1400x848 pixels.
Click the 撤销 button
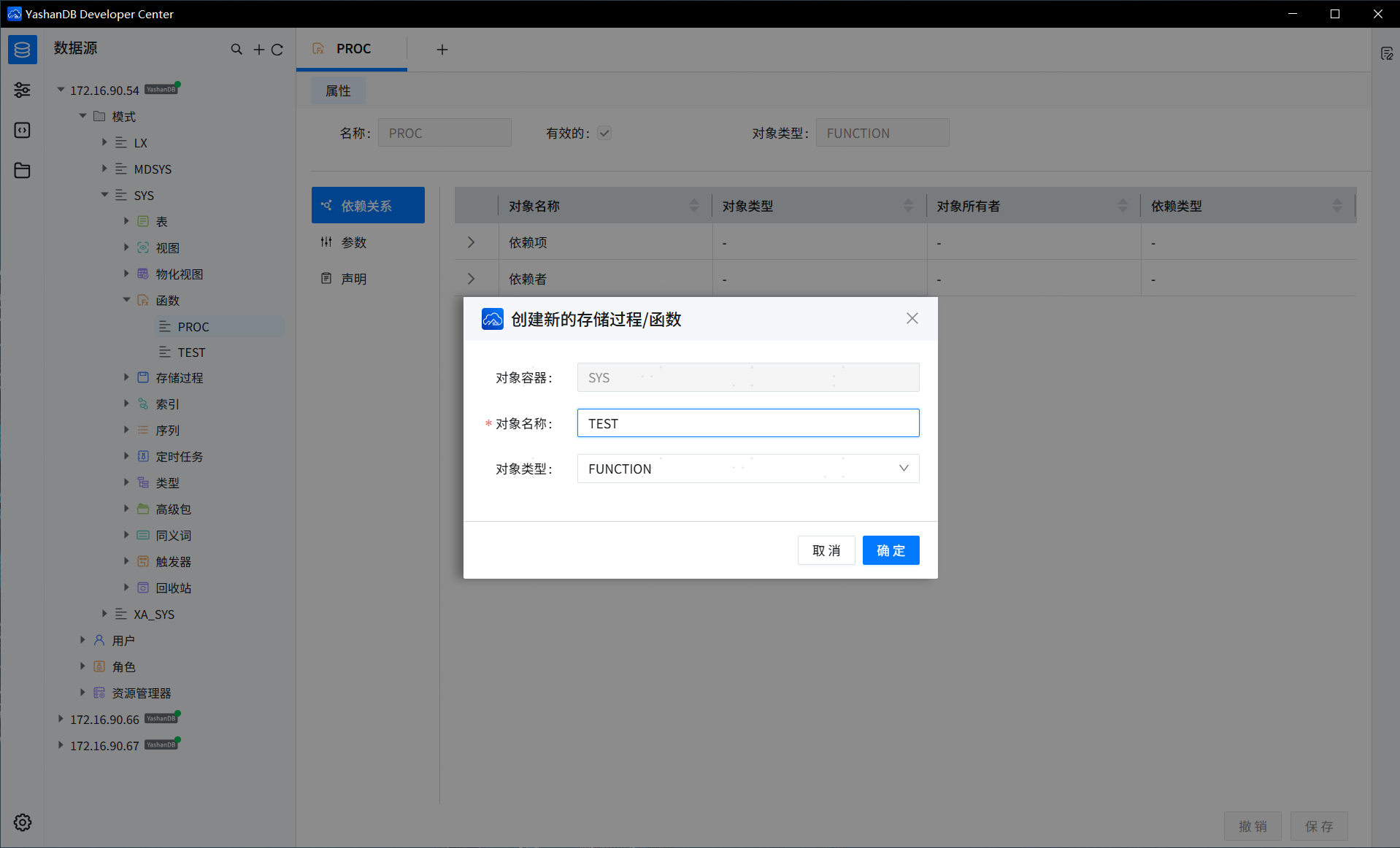click(1253, 826)
